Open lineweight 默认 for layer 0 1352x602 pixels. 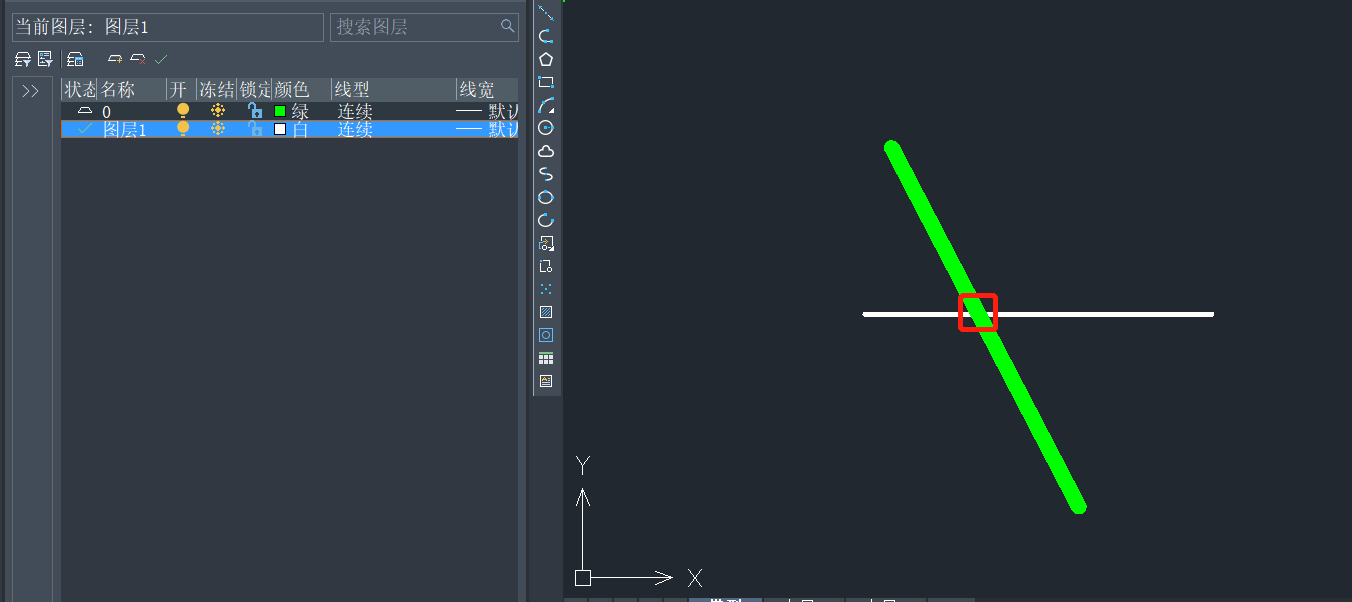point(487,111)
